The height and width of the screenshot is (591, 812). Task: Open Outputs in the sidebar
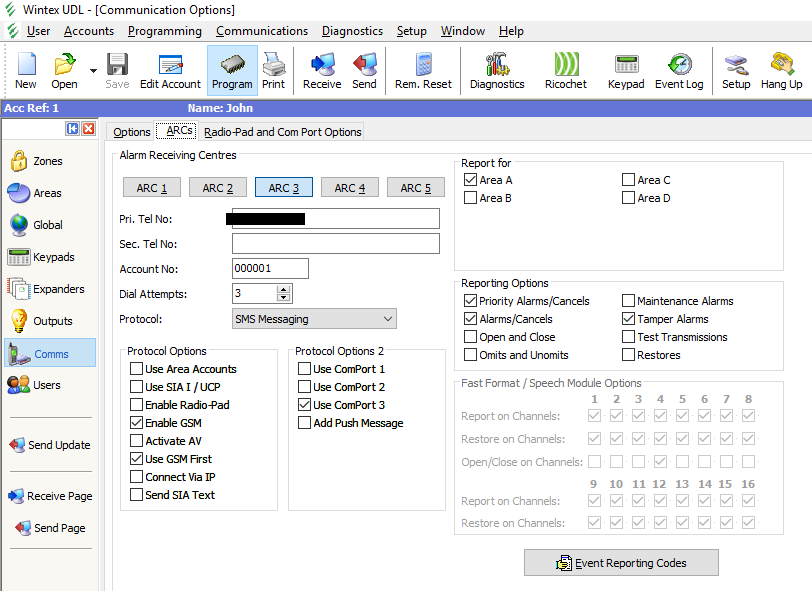(x=41, y=321)
